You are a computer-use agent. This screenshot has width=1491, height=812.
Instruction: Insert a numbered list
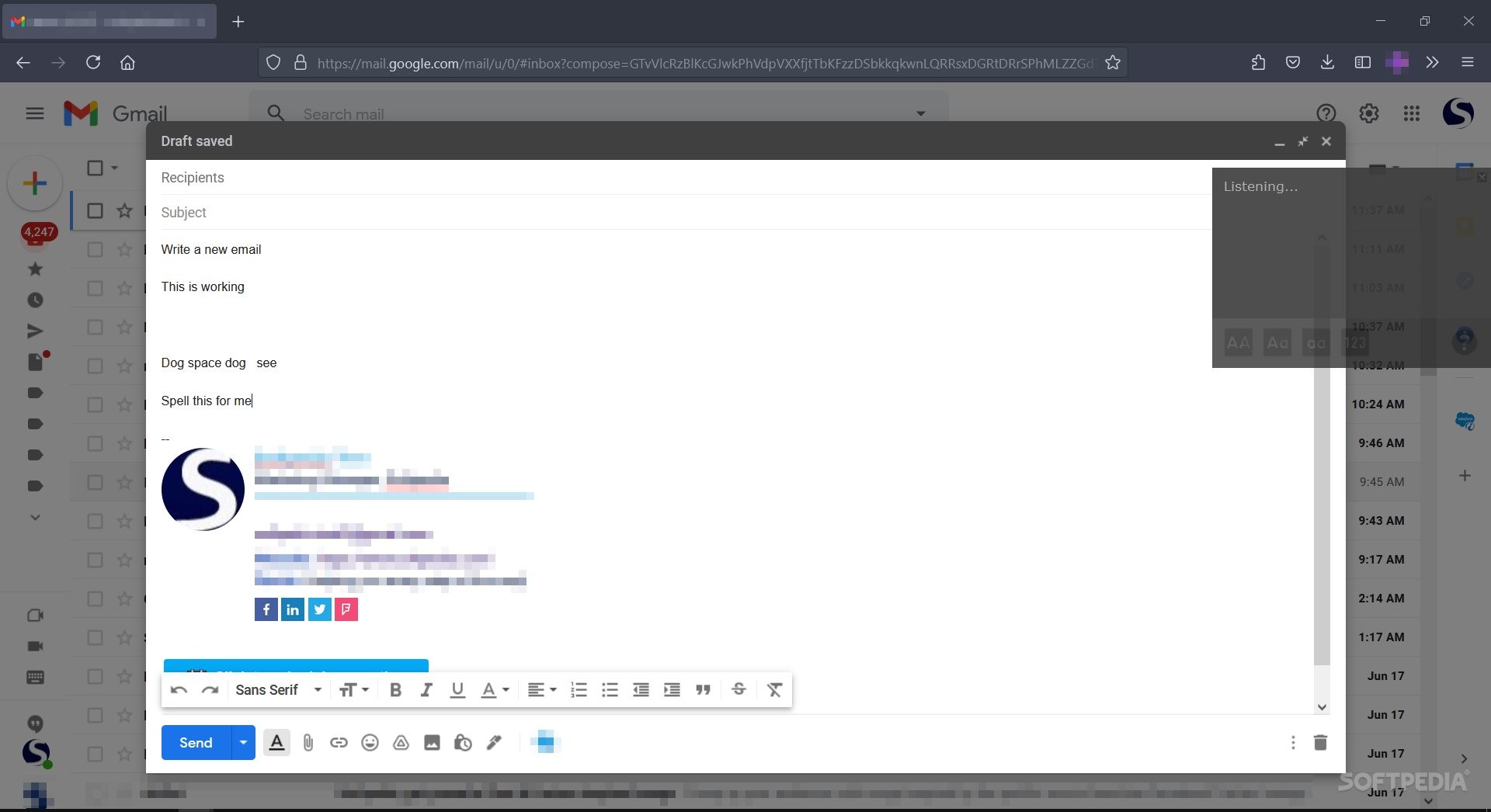(x=579, y=690)
